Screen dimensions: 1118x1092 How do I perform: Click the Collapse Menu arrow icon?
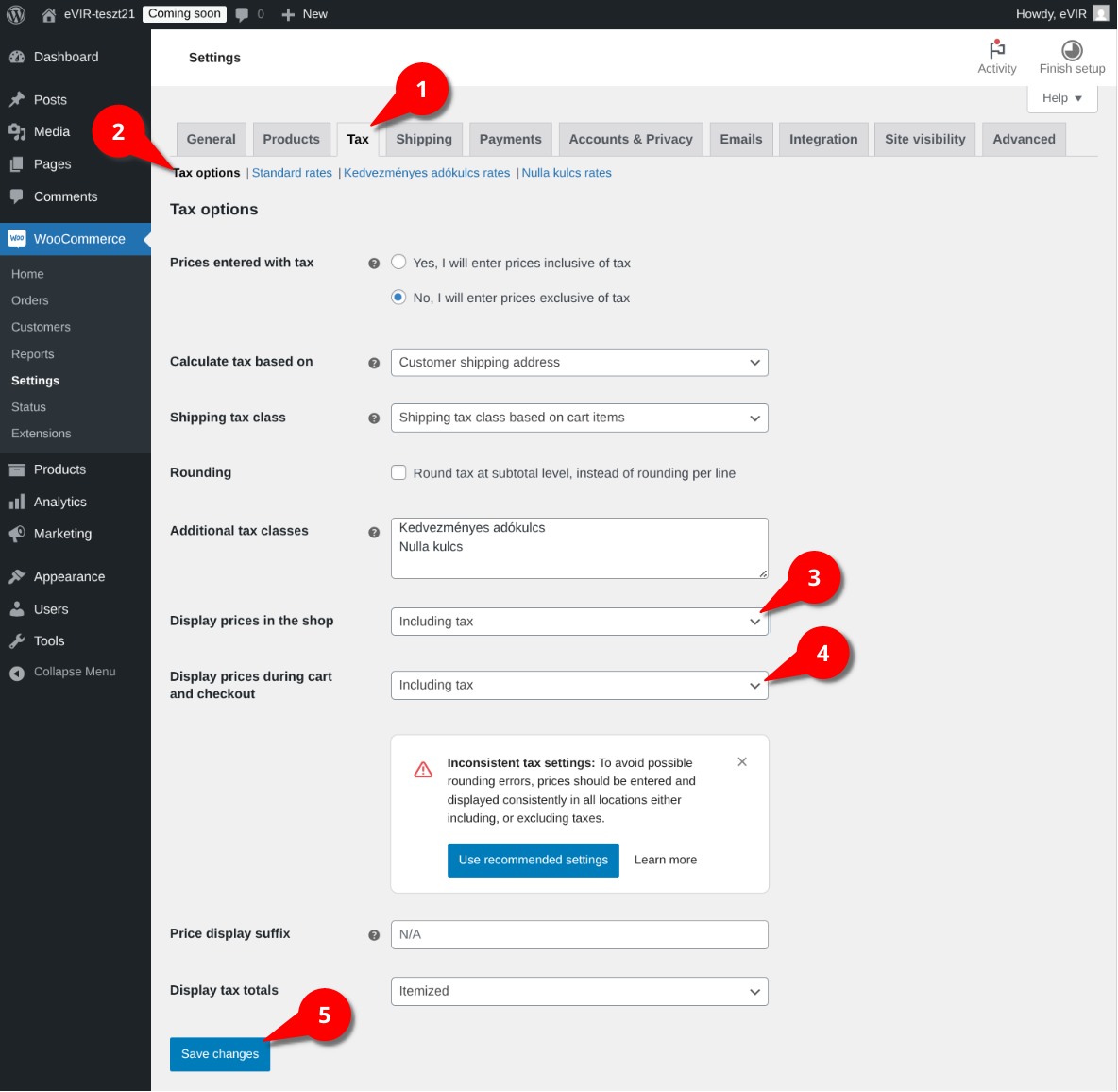[x=17, y=673]
